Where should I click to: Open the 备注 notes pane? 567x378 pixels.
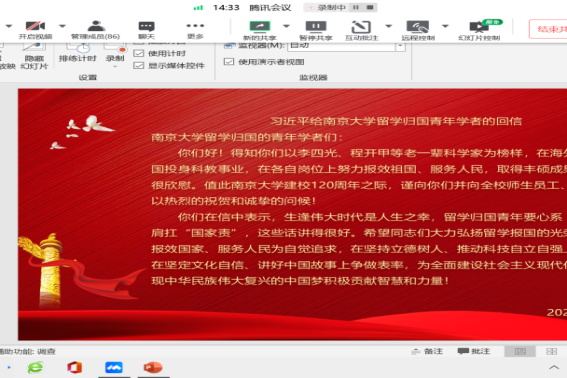coord(427,351)
